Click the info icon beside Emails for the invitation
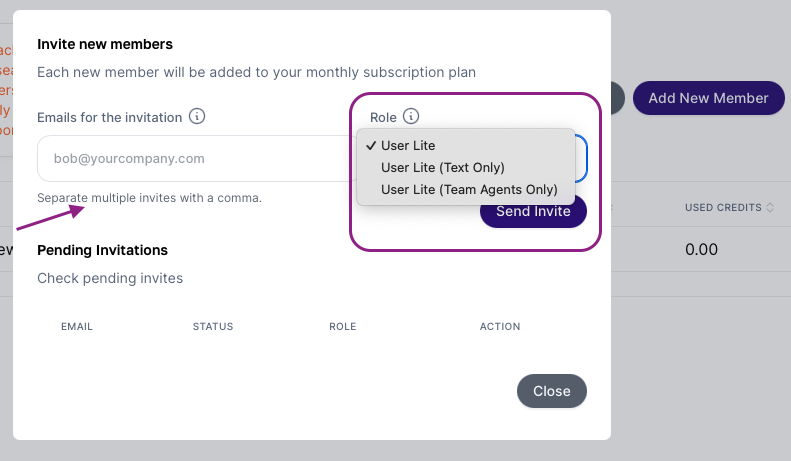Image resolution: width=791 pixels, height=461 pixels. tap(197, 117)
